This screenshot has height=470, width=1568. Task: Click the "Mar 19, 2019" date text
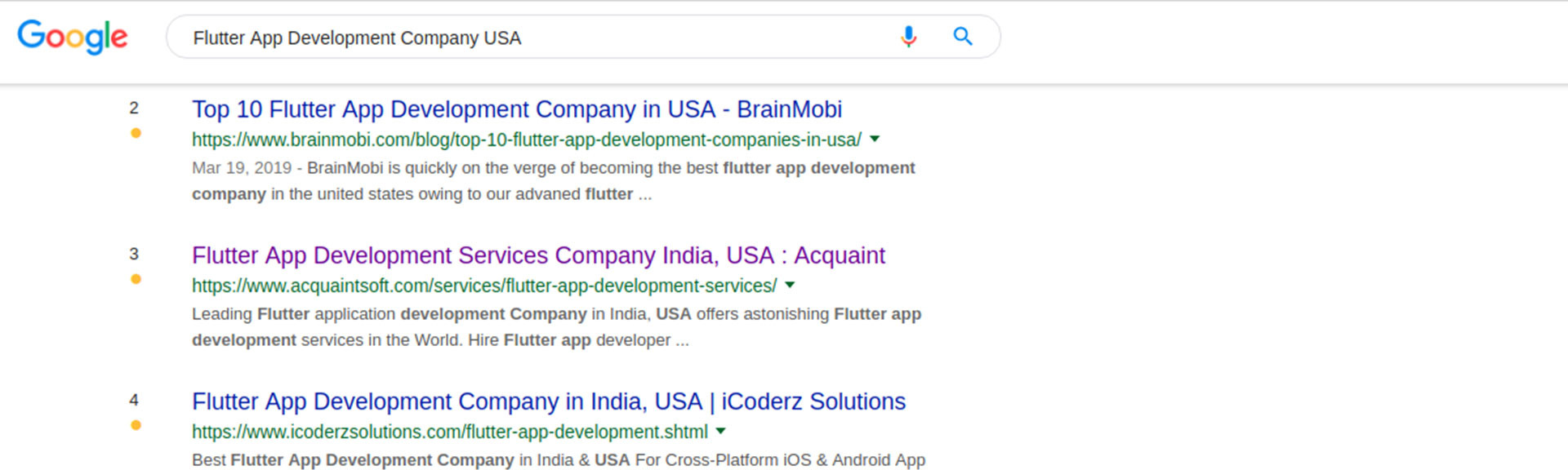coord(242,168)
